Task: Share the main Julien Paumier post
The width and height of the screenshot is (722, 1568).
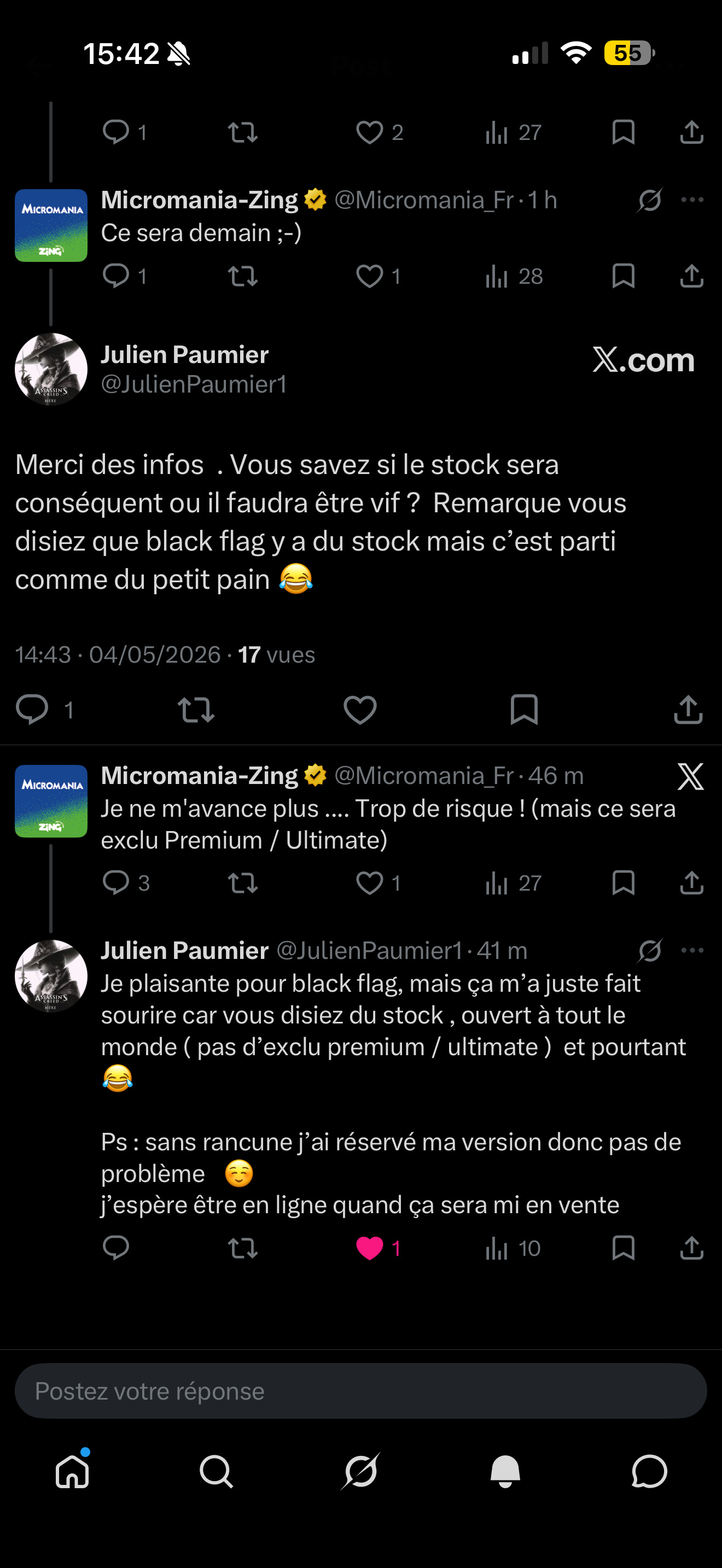Action: 689,710
